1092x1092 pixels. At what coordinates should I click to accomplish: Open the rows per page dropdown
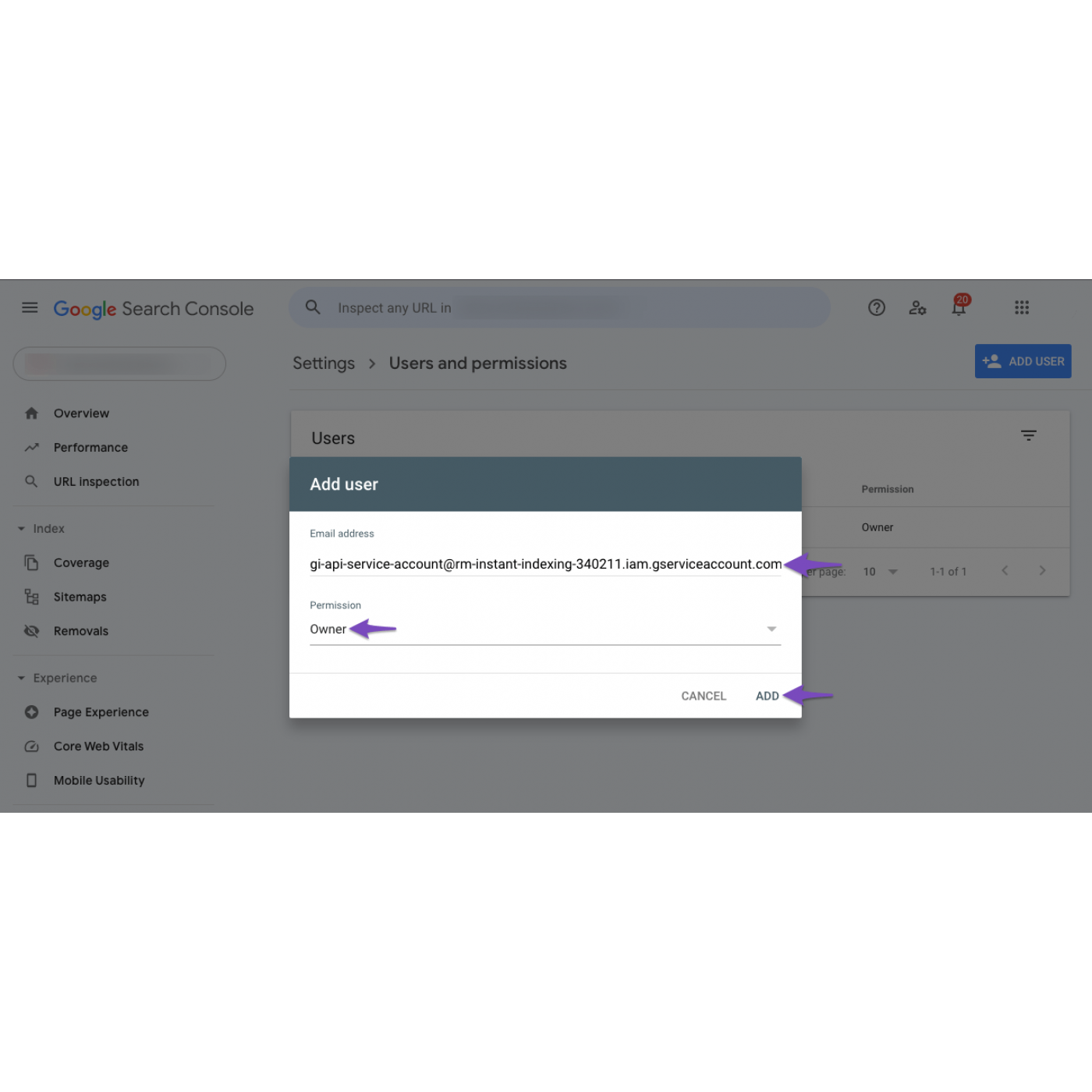(881, 572)
